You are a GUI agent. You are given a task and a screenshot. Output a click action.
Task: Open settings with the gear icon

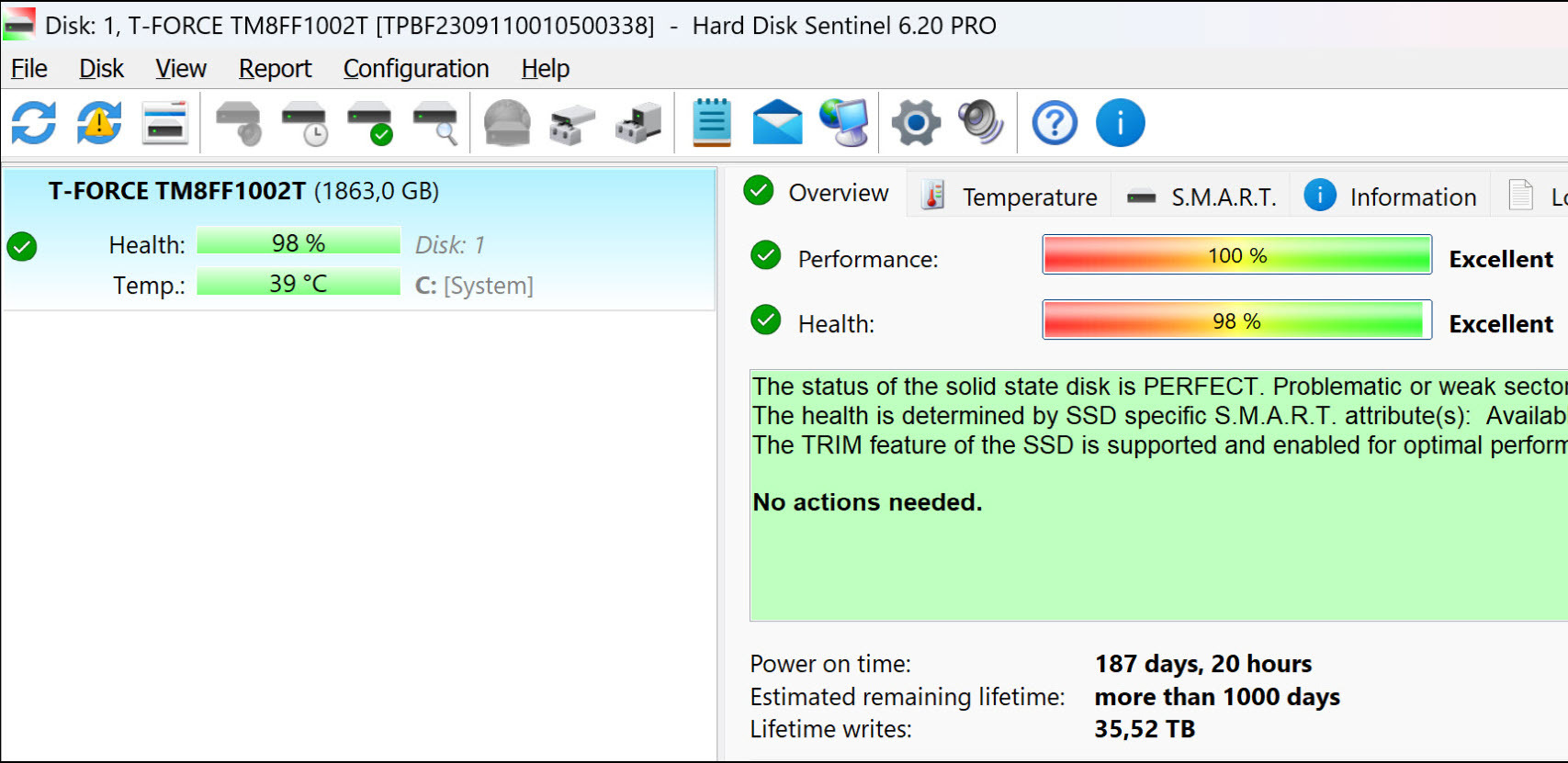click(916, 123)
